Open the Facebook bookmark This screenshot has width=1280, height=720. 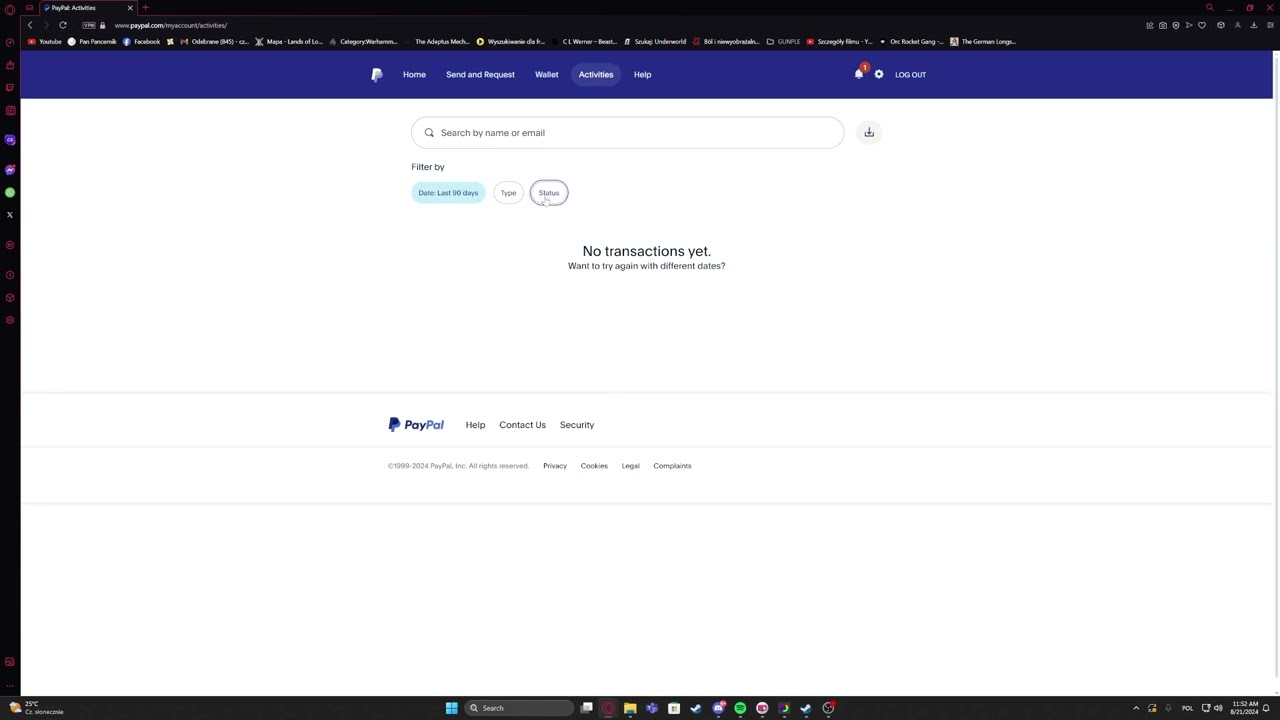click(141, 42)
